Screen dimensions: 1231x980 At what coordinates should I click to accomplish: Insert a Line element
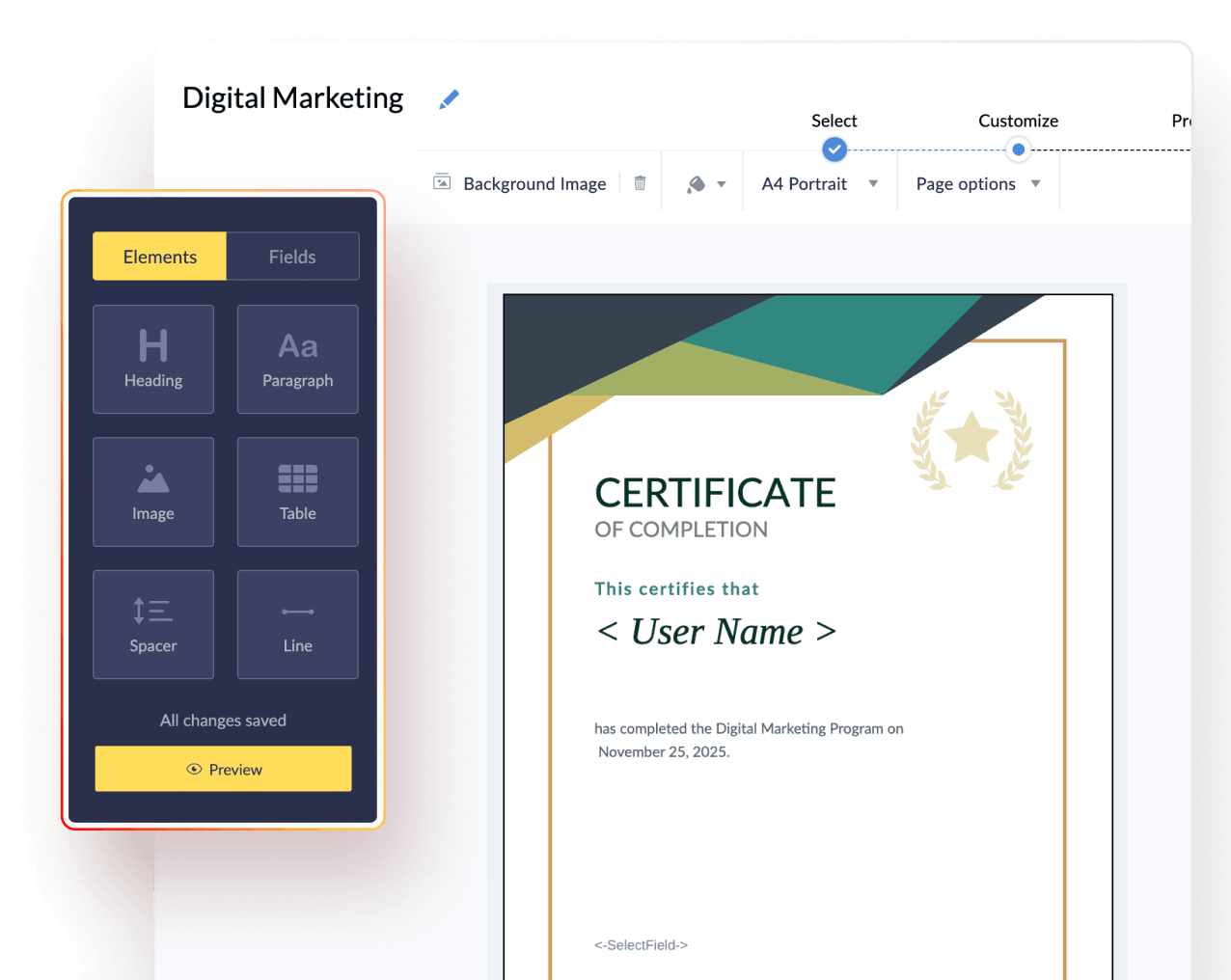(297, 624)
